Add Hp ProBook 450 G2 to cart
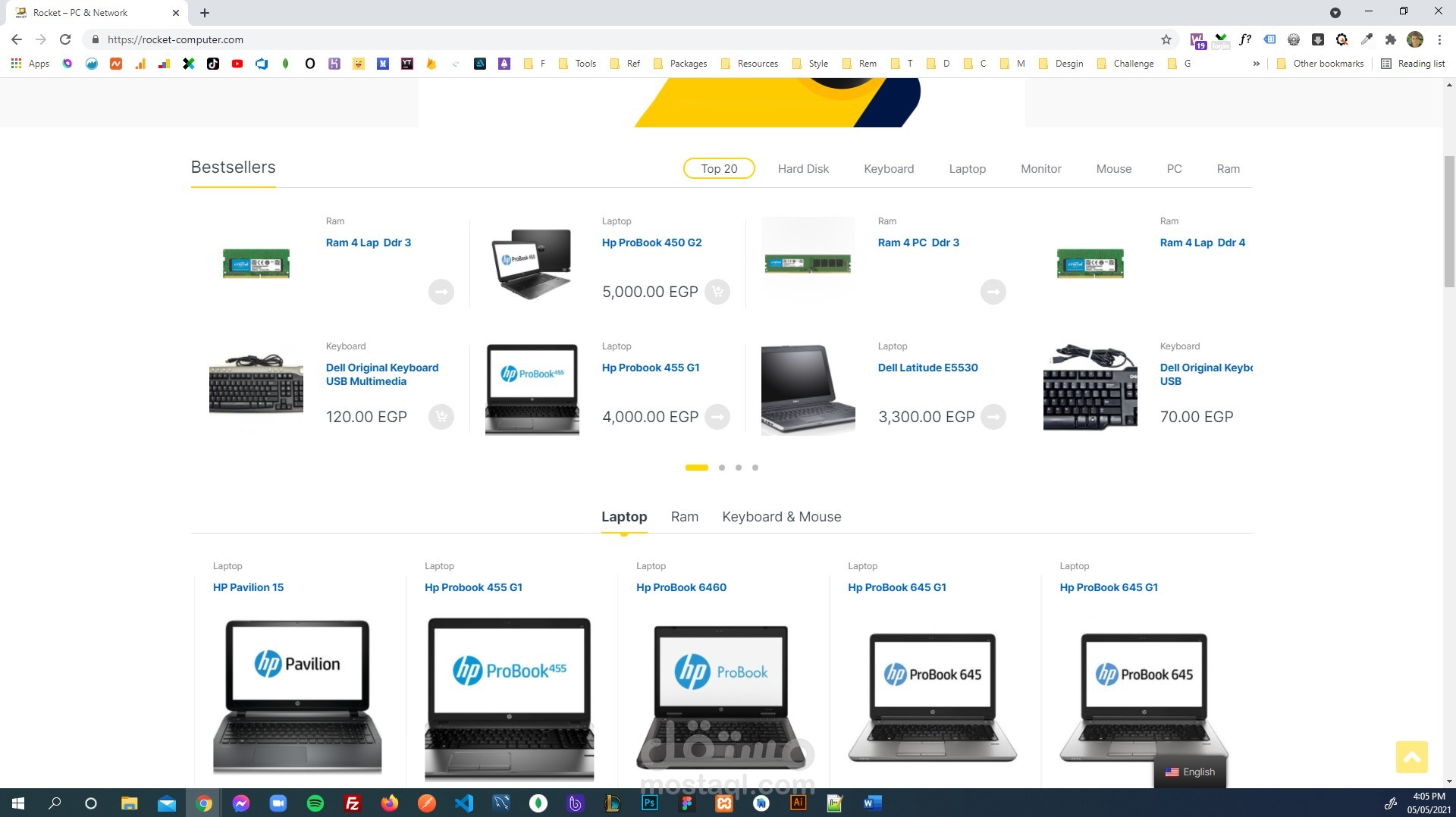This screenshot has height=817, width=1456. tap(717, 292)
